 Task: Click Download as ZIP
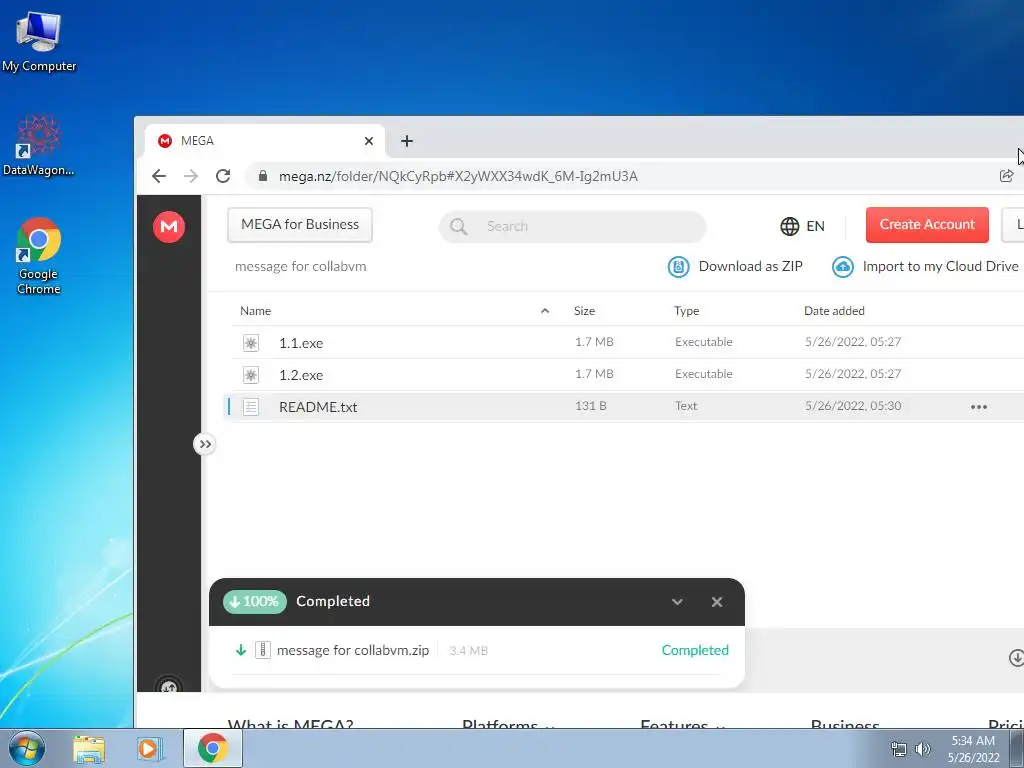(x=735, y=266)
